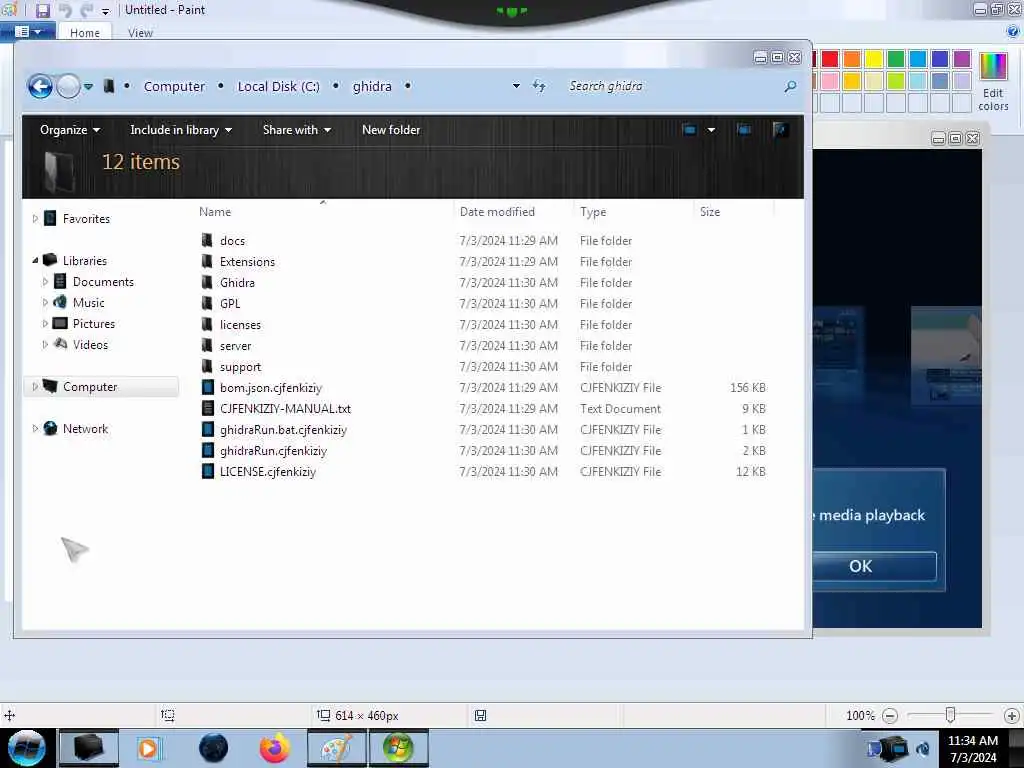
Task: Open the recent locations dropdown beside forward arrow
Action: tap(88, 86)
